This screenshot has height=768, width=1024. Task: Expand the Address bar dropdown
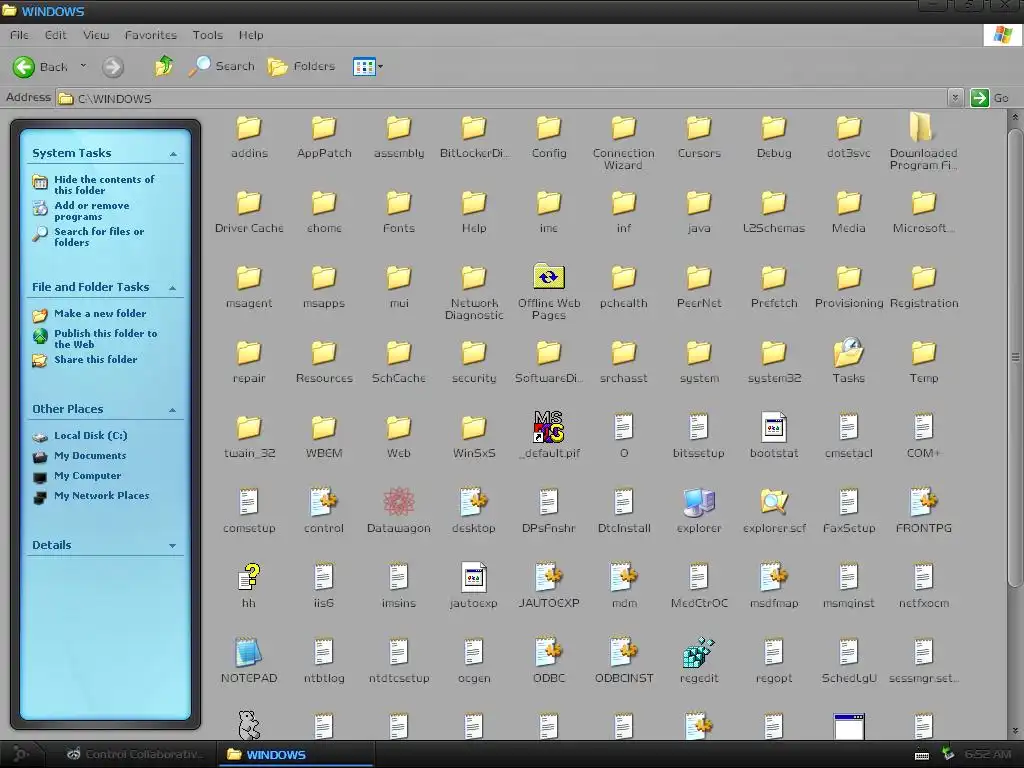[955, 98]
